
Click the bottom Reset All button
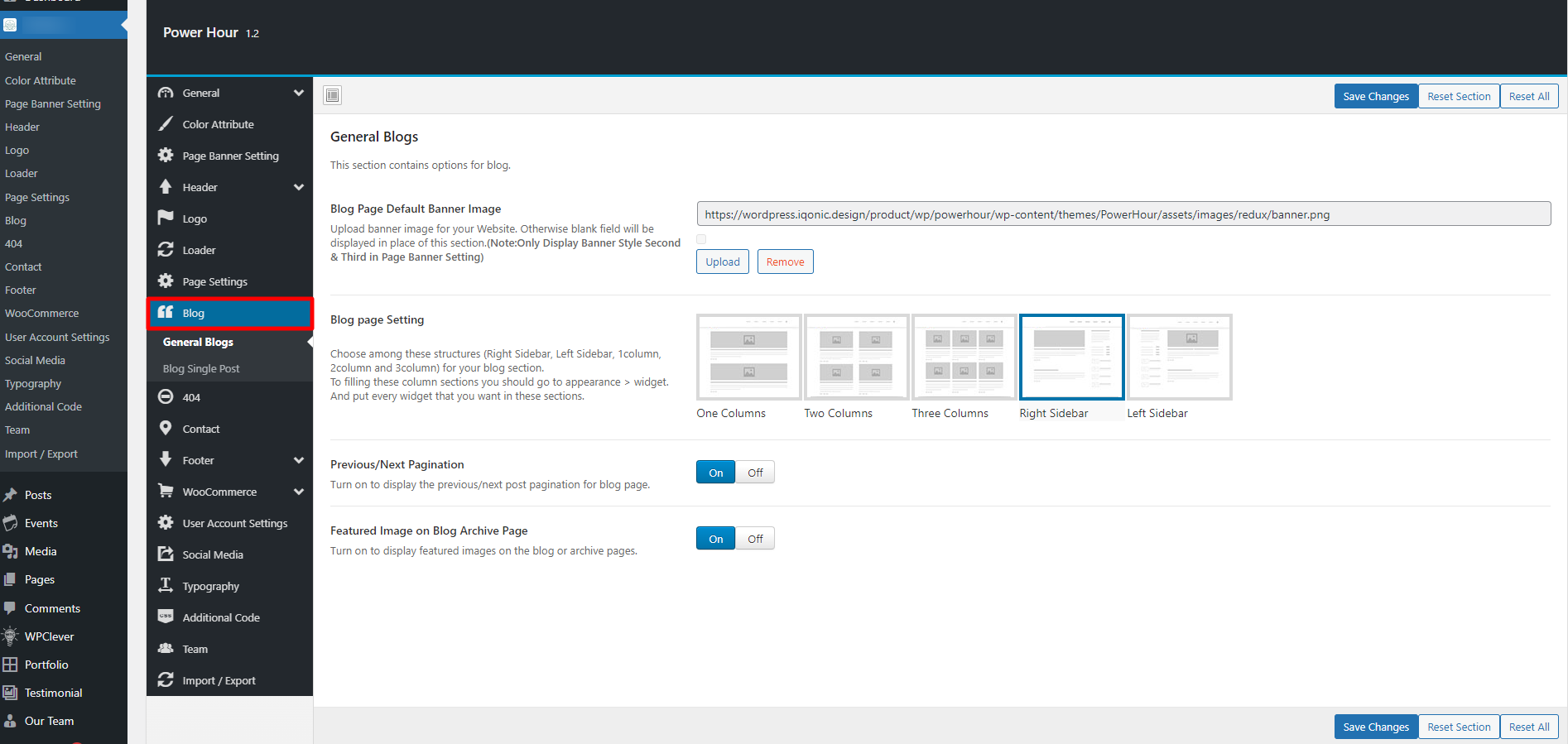tap(1529, 727)
